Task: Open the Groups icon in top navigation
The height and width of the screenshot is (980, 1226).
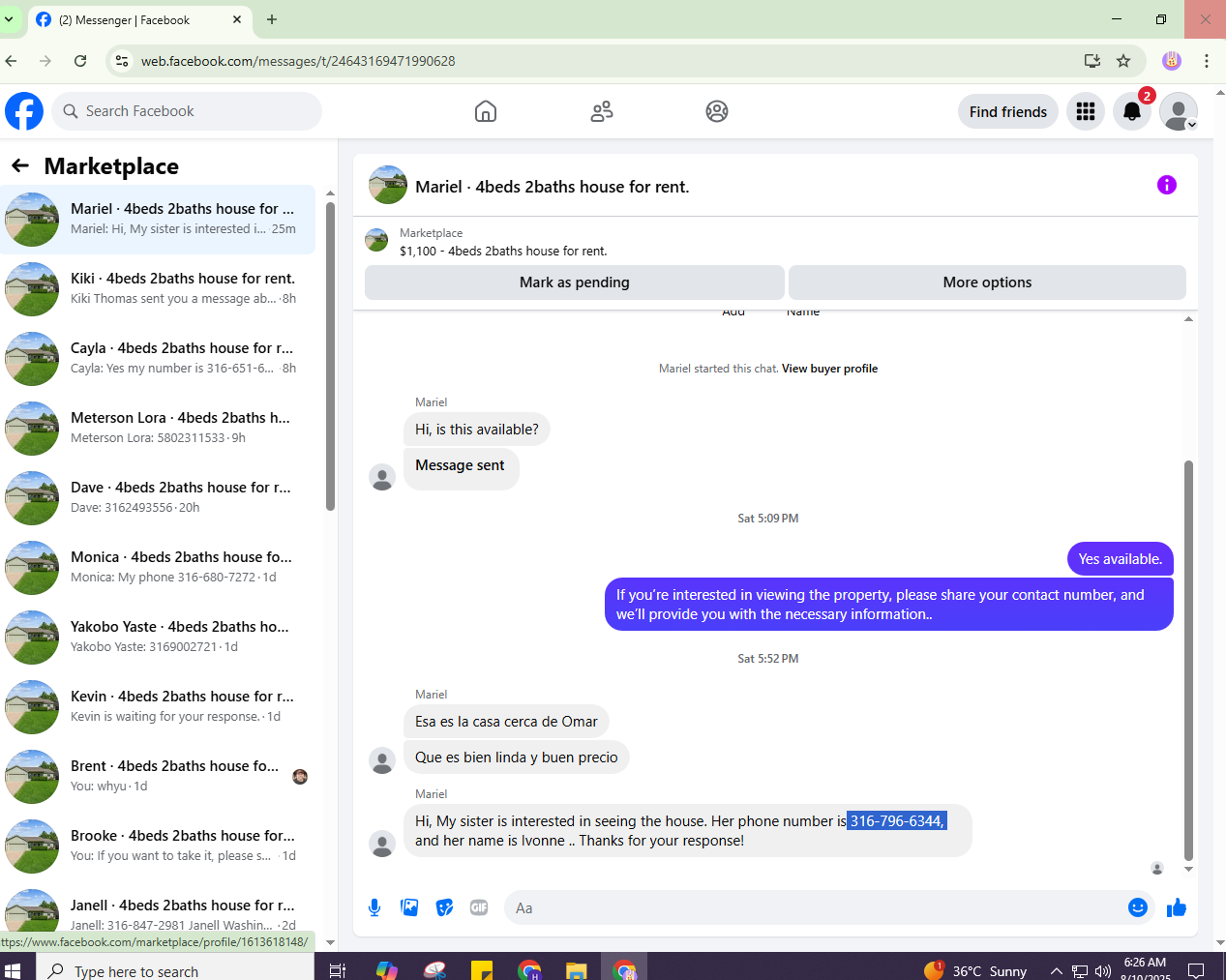Action: pos(717,111)
